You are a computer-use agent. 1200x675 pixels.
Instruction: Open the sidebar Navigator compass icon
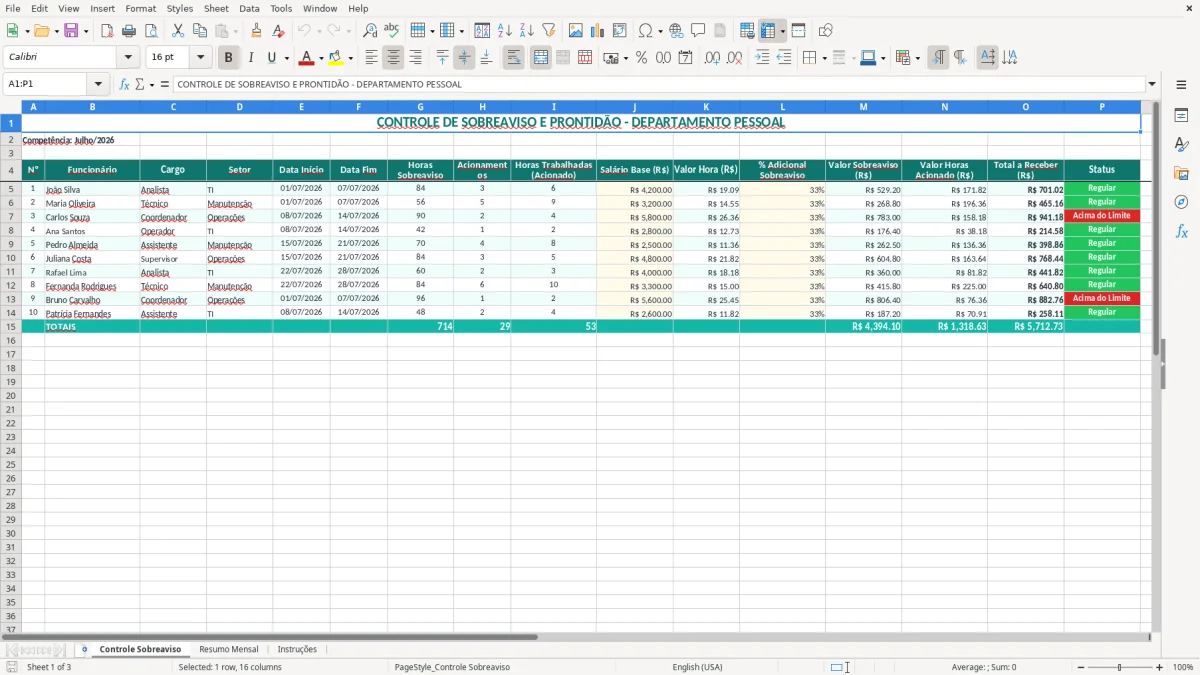coord(1181,202)
